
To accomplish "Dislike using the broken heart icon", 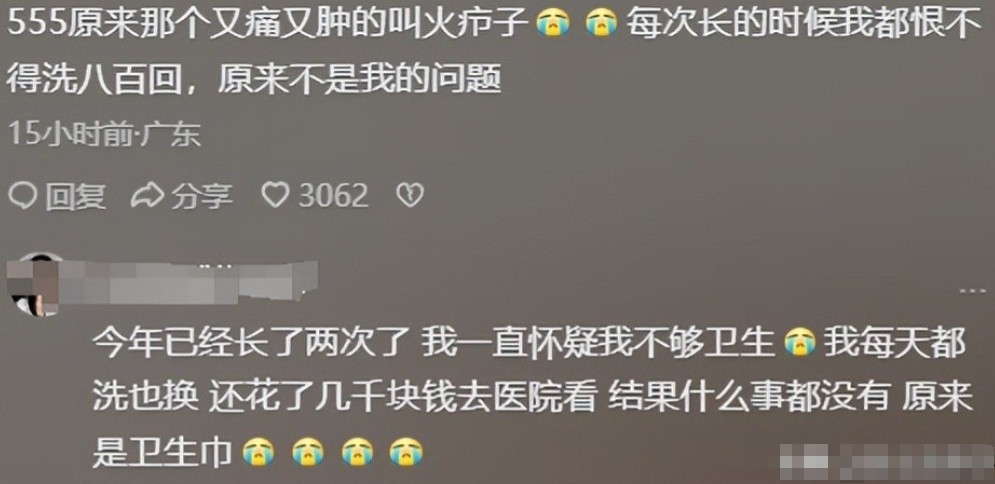I will [409, 196].
